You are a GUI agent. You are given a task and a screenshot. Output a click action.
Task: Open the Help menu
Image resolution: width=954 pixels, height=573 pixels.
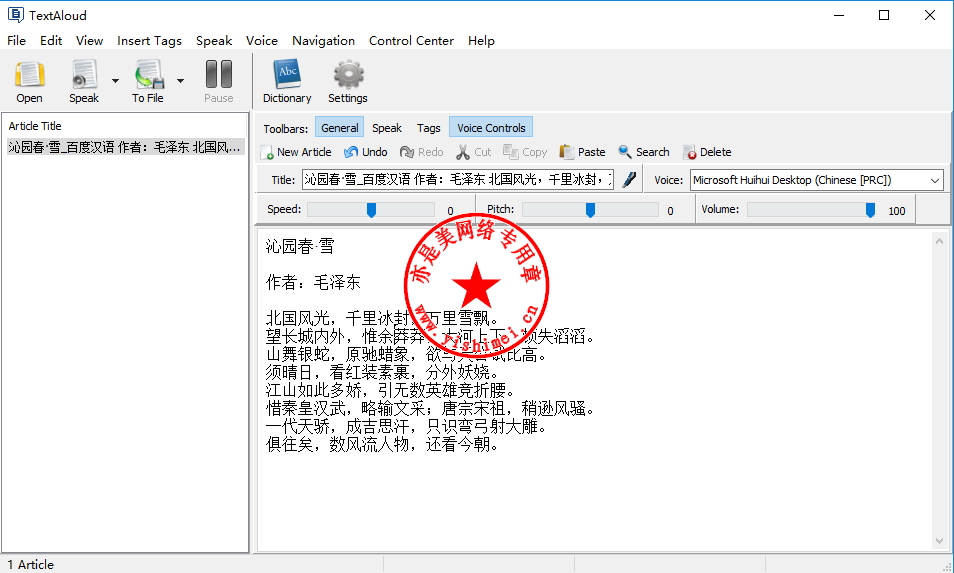(x=481, y=41)
